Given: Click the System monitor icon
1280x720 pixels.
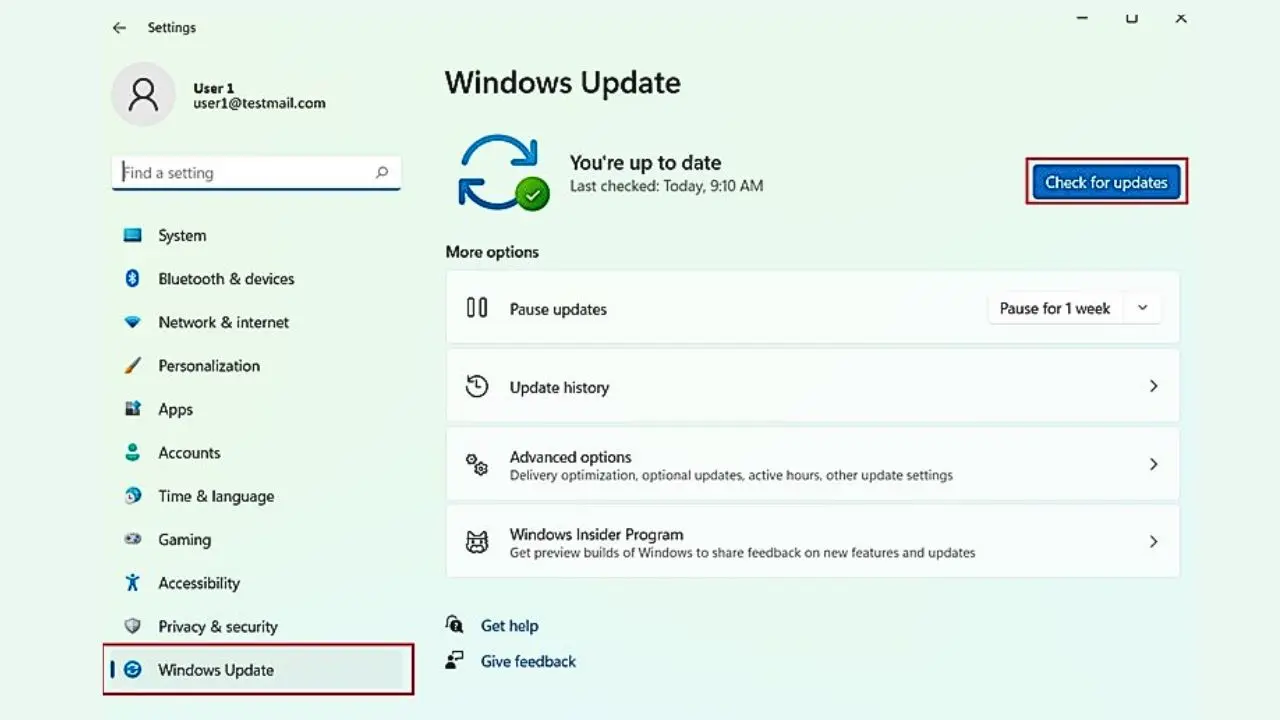Looking at the screenshot, I should click(132, 235).
